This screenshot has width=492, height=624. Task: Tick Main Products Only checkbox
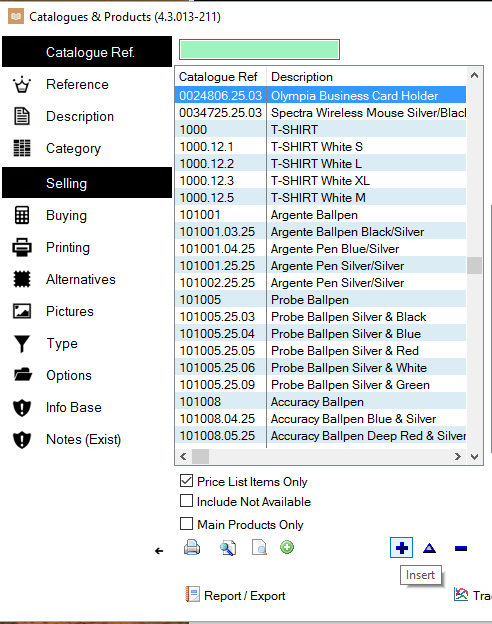(186, 524)
